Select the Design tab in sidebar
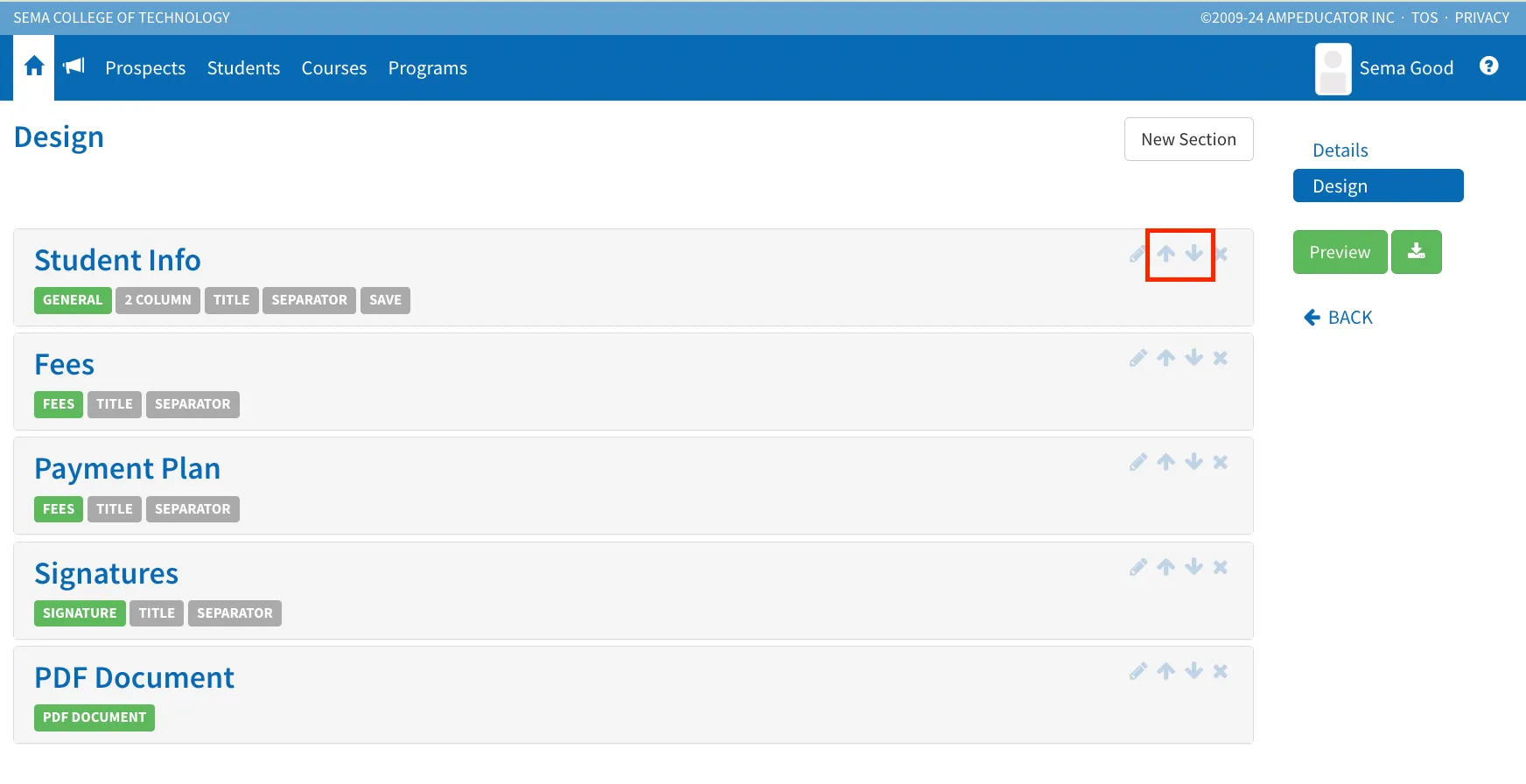This screenshot has height=784, width=1526. coord(1378,185)
